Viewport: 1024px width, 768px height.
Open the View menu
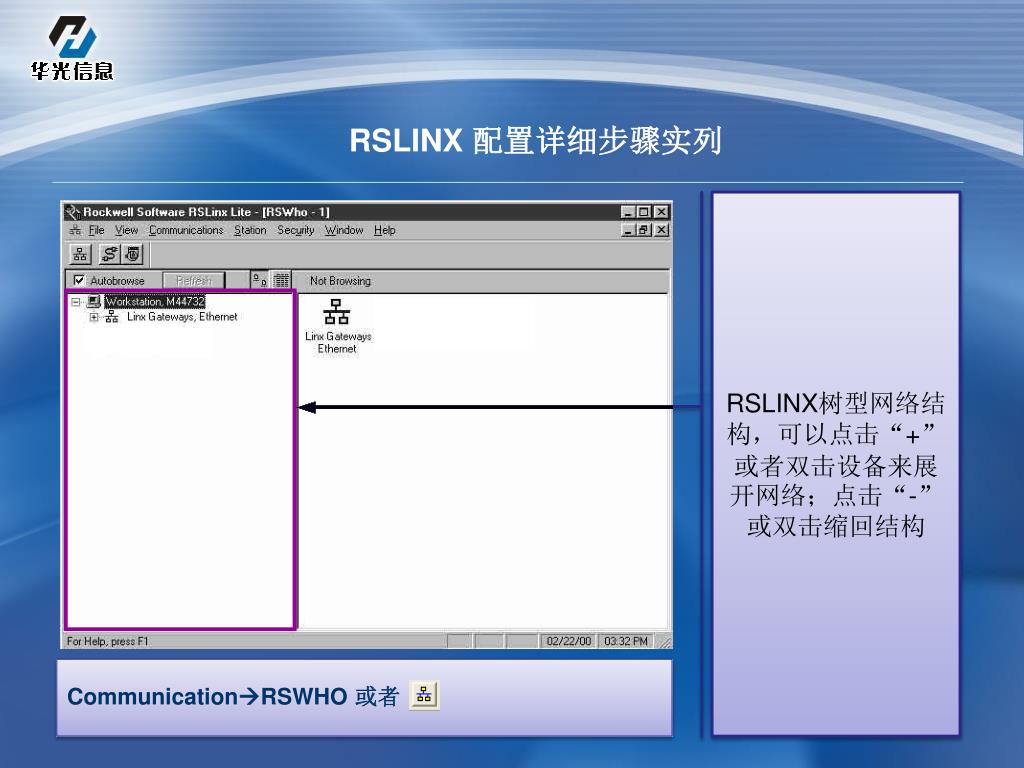pos(126,230)
